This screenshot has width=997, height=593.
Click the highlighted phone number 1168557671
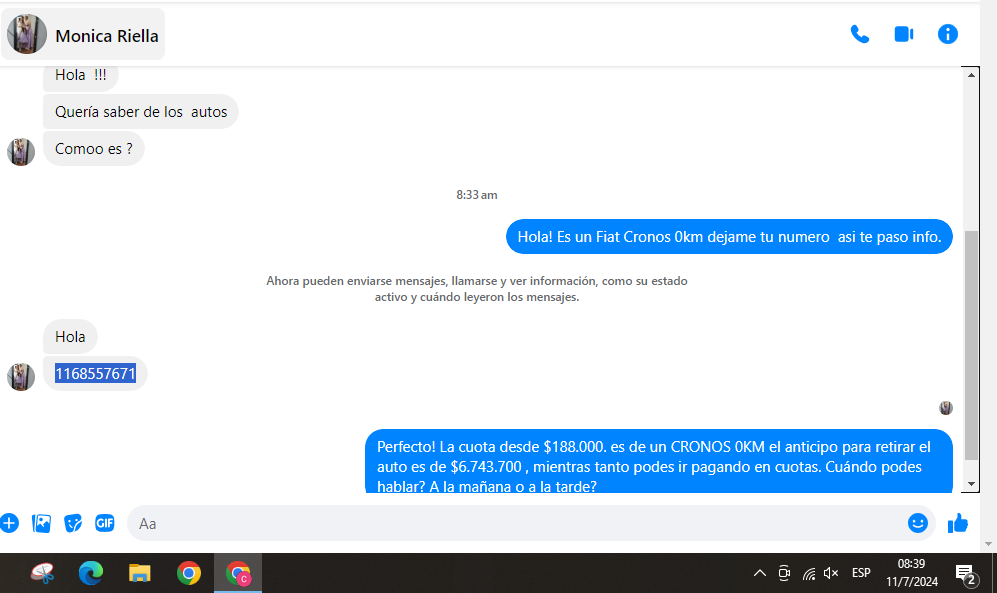coord(95,374)
